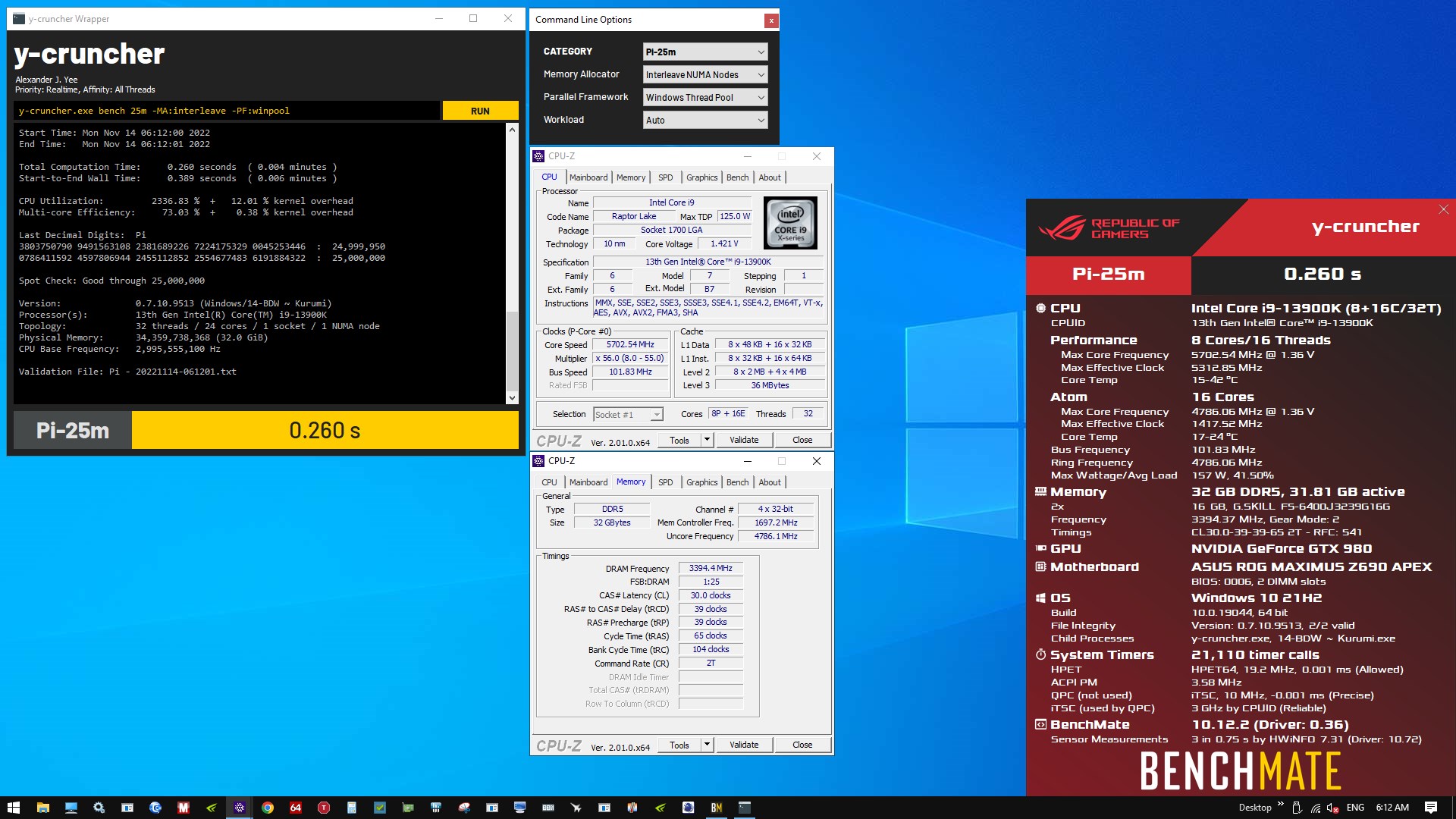
Task: Click the lower CPU-Z window title icon
Action: tap(538, 461)
